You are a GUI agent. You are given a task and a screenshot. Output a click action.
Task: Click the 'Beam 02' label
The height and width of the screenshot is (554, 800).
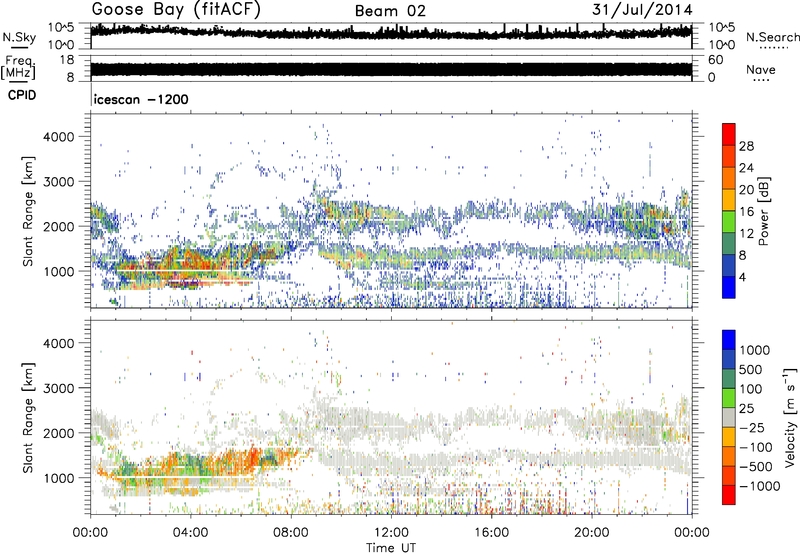tap(390, 11)
